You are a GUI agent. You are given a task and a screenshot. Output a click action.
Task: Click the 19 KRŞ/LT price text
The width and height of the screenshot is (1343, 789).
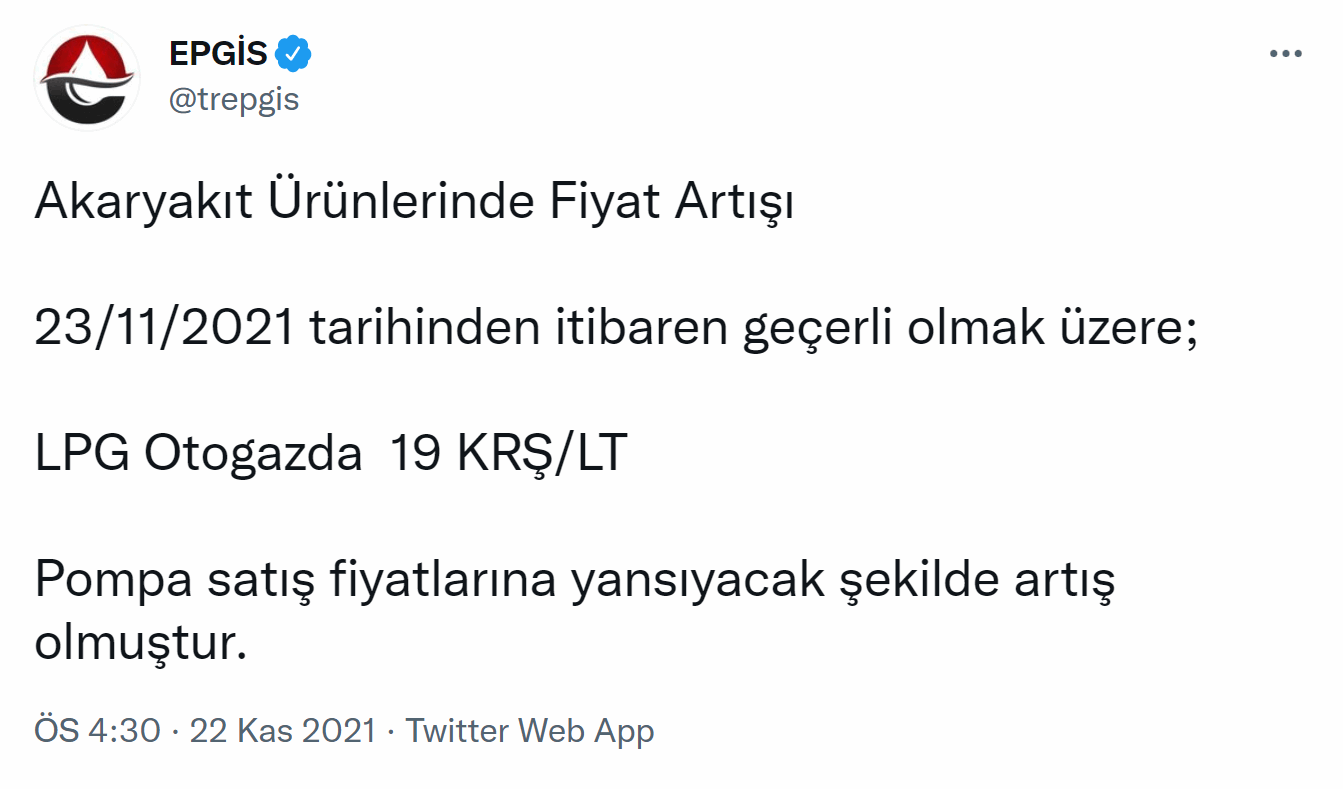pyautogui.click(x=508, y=455)
